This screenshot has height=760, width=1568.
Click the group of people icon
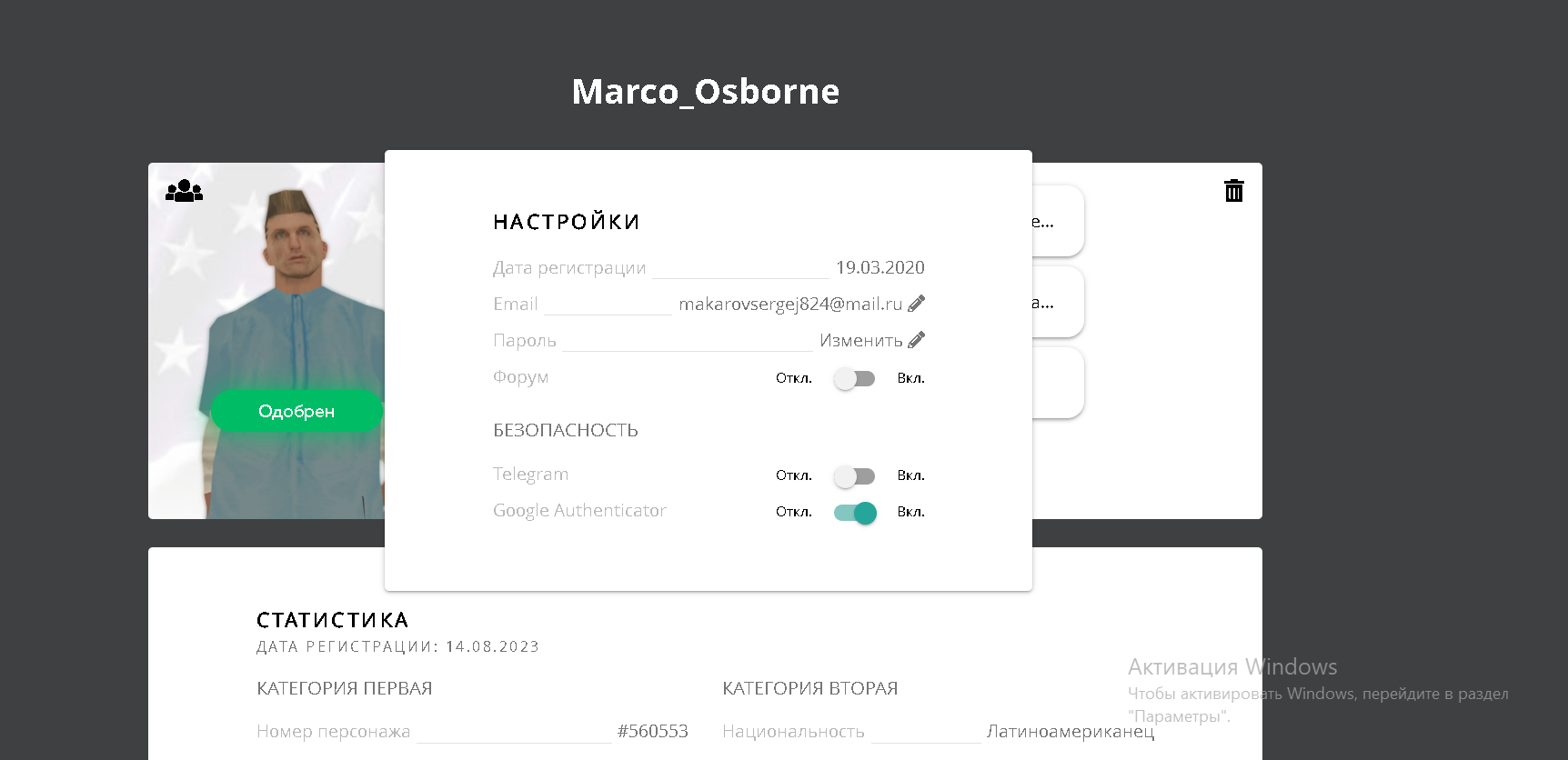coord(184,190)
